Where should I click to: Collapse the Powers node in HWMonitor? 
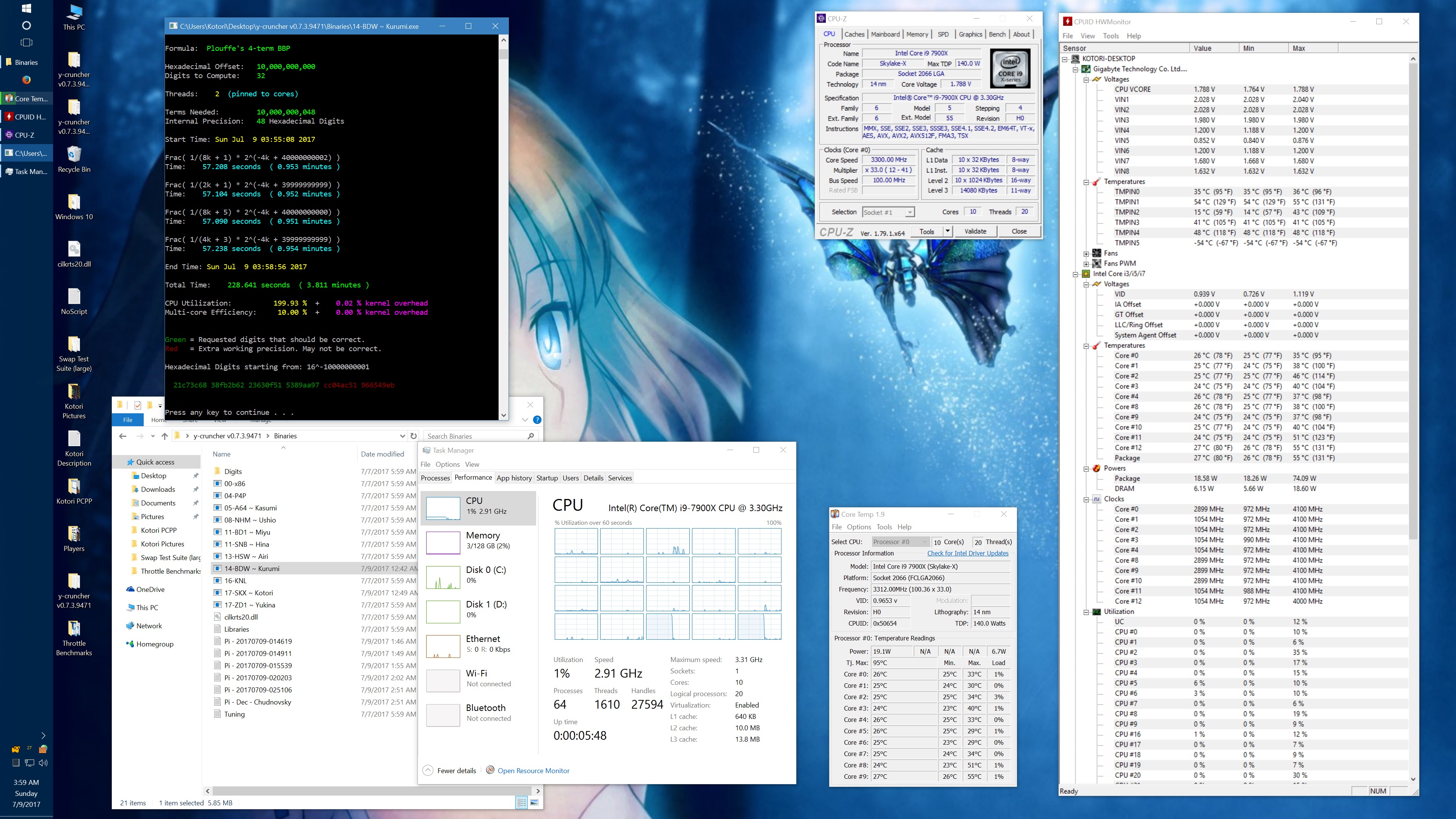click(1086, 469)
